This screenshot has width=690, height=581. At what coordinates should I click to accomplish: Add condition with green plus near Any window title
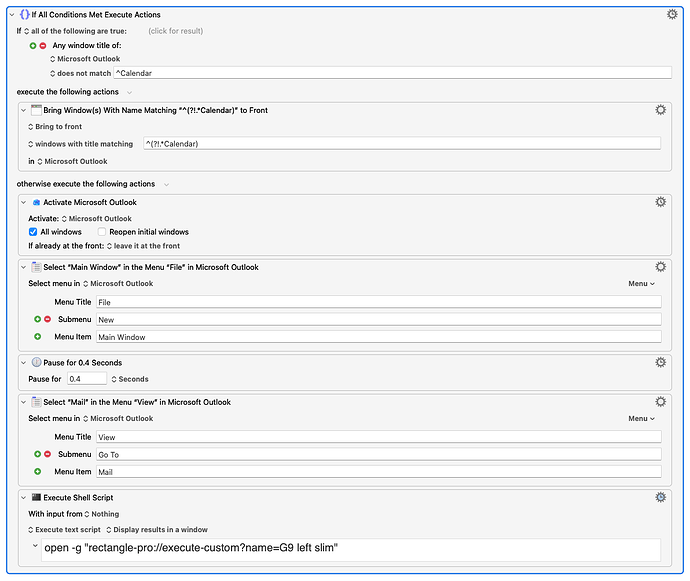(33, 45)
